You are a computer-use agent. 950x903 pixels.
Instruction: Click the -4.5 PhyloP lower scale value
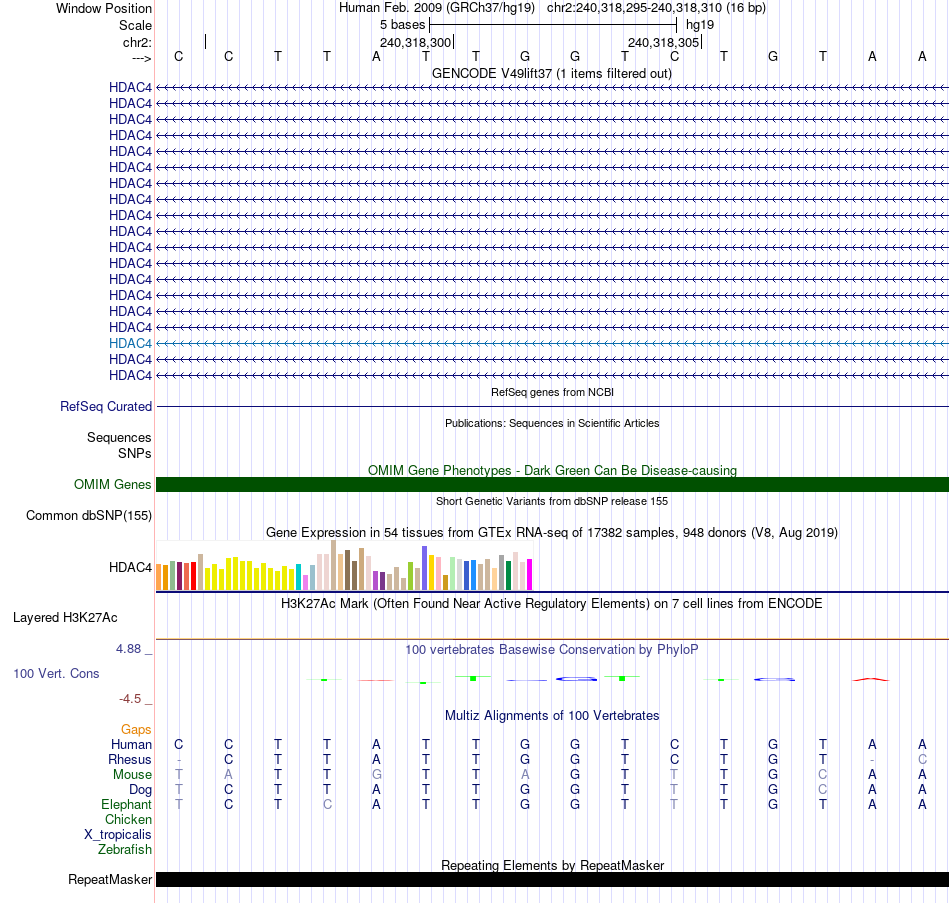pyautogui.click(x=130, y=699)
